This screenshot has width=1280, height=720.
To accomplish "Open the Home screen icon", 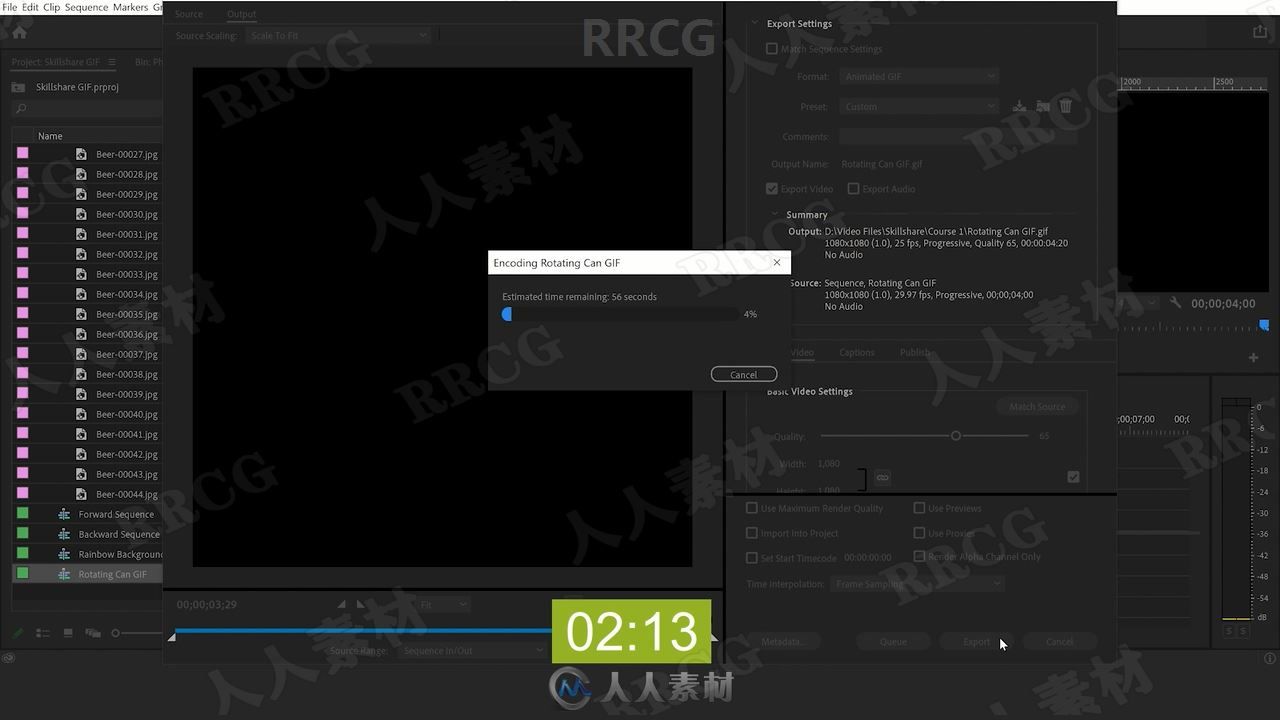I will [x=19, y=32].
